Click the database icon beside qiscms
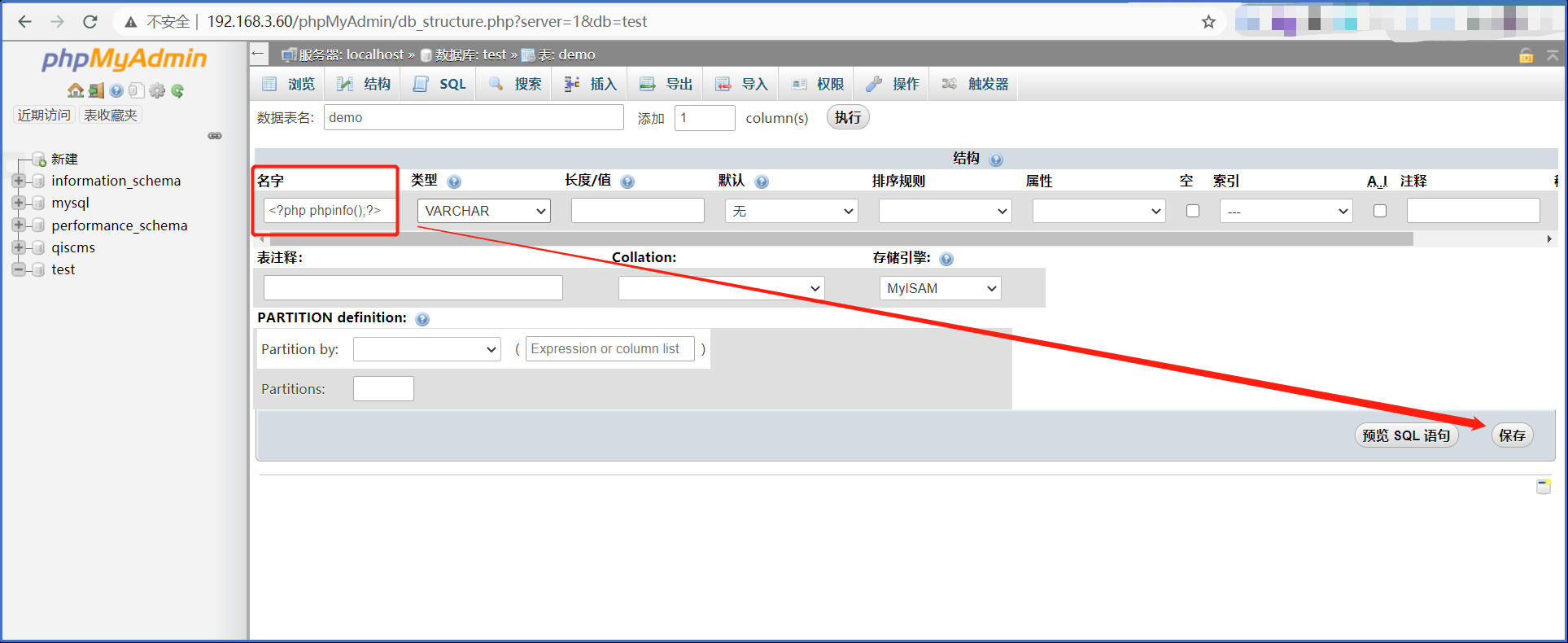This screenshot has height=643, width=1568. tap(37, 247)
